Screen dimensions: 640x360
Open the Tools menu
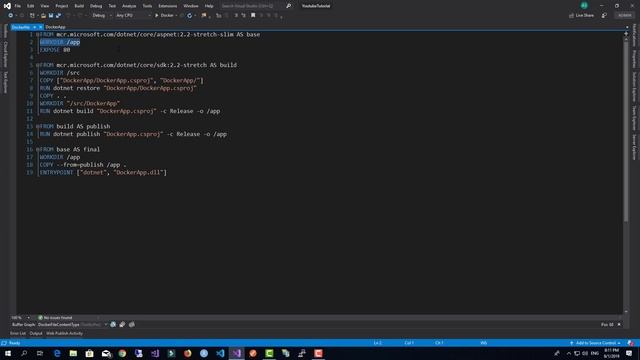click(x=147, y=6)
